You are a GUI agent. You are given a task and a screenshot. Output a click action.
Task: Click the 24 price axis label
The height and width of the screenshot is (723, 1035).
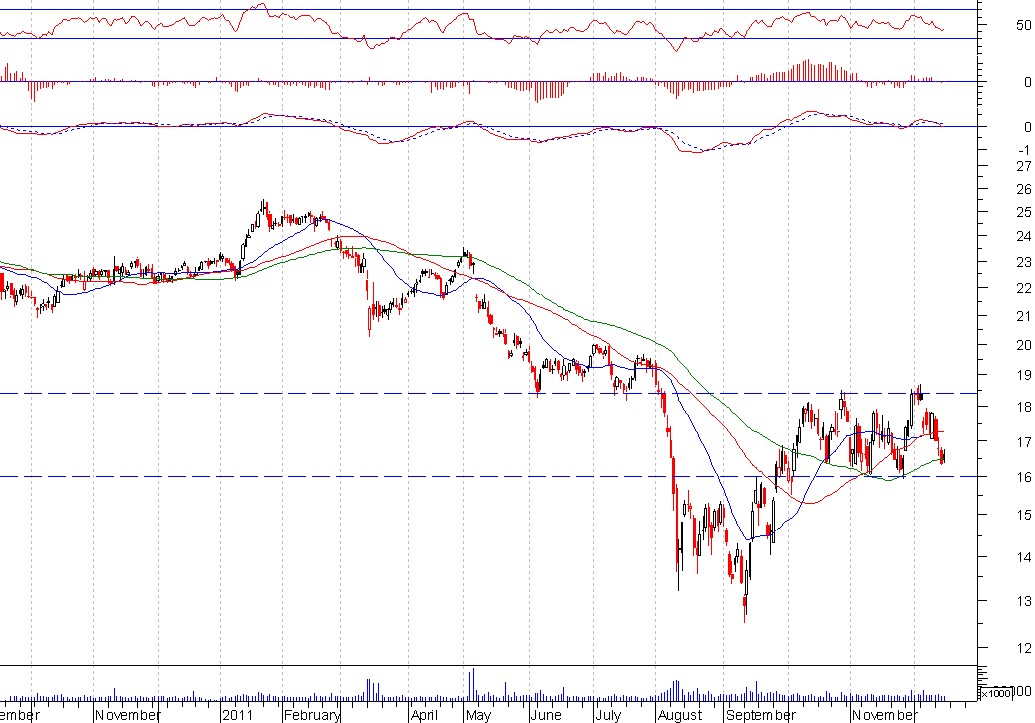1023,236
